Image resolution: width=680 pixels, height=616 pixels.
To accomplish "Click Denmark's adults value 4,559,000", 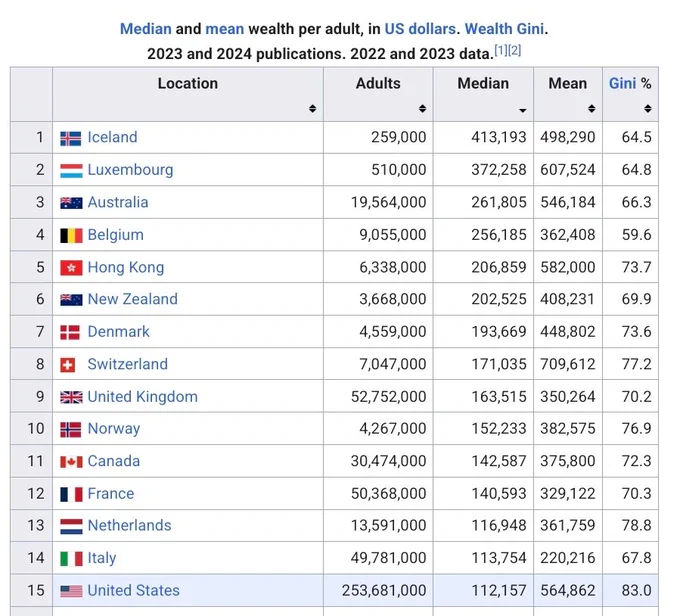I will (392, 332).
